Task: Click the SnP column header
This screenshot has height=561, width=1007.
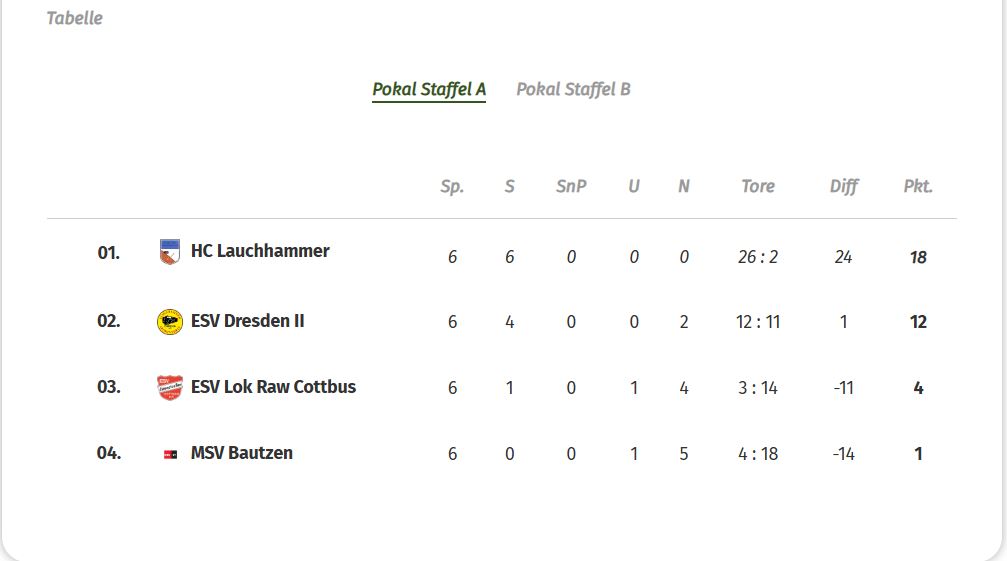Action: [x=571, y=186]
